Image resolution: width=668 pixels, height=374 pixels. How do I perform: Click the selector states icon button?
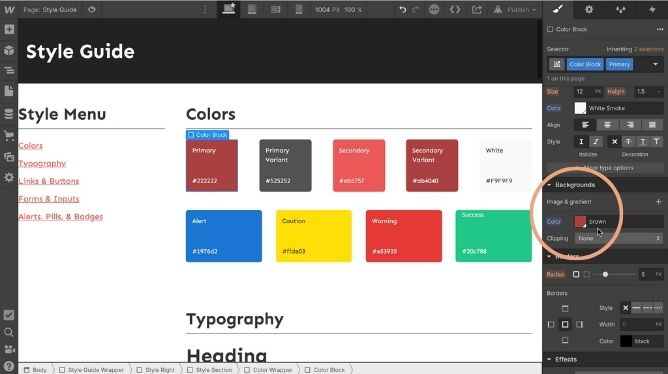tap(556, 64)
